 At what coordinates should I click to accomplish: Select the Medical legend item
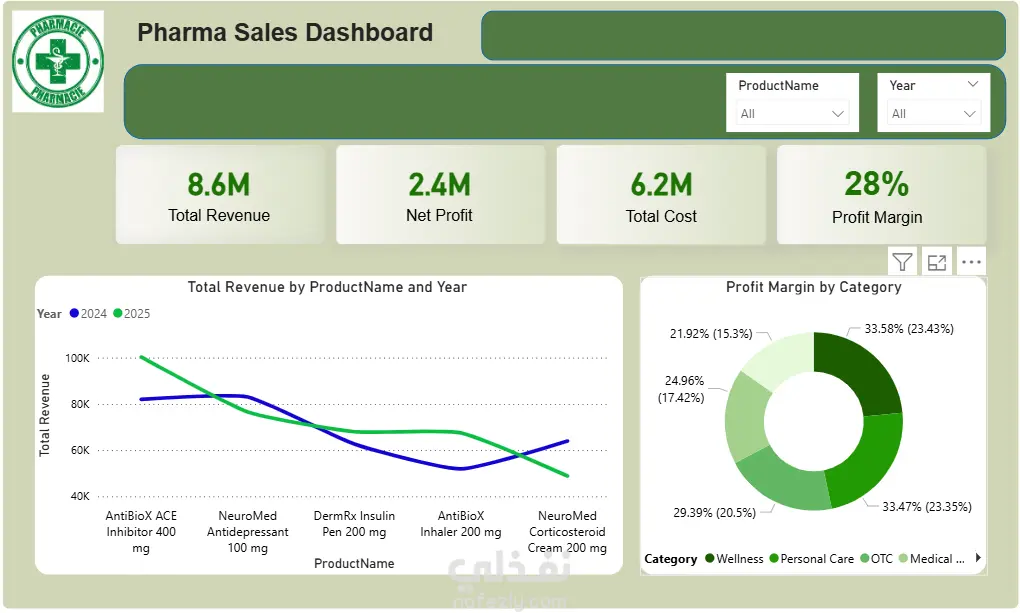(x=932, y=558)
